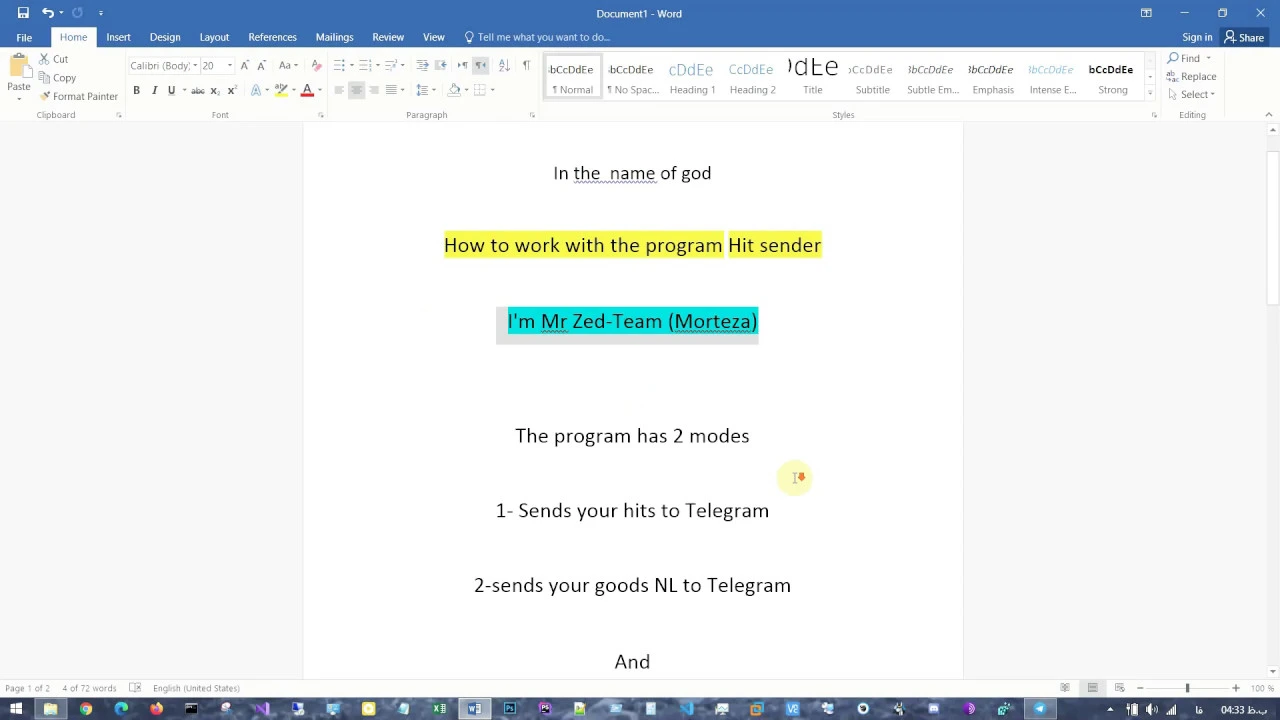
Task: Switch to the Design tab
Action: pos(165,37)
